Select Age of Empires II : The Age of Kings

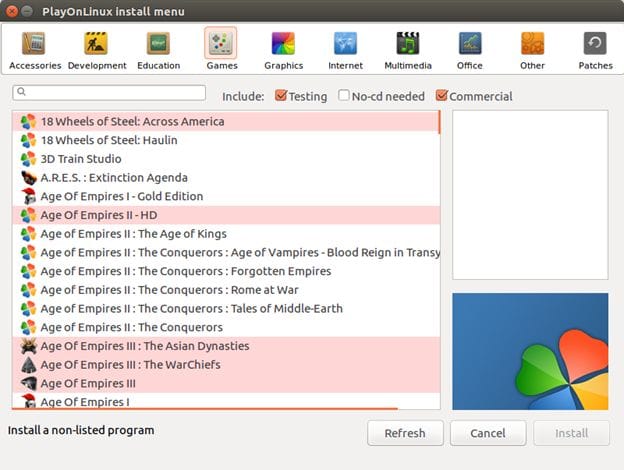tap(226, 234)
